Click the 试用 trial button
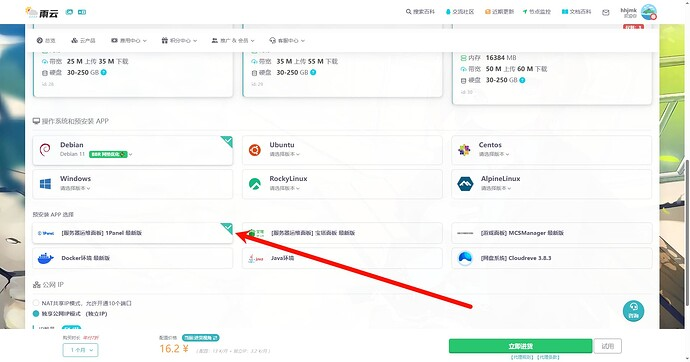Screen dimensions: 690x362 pos(608,346)
